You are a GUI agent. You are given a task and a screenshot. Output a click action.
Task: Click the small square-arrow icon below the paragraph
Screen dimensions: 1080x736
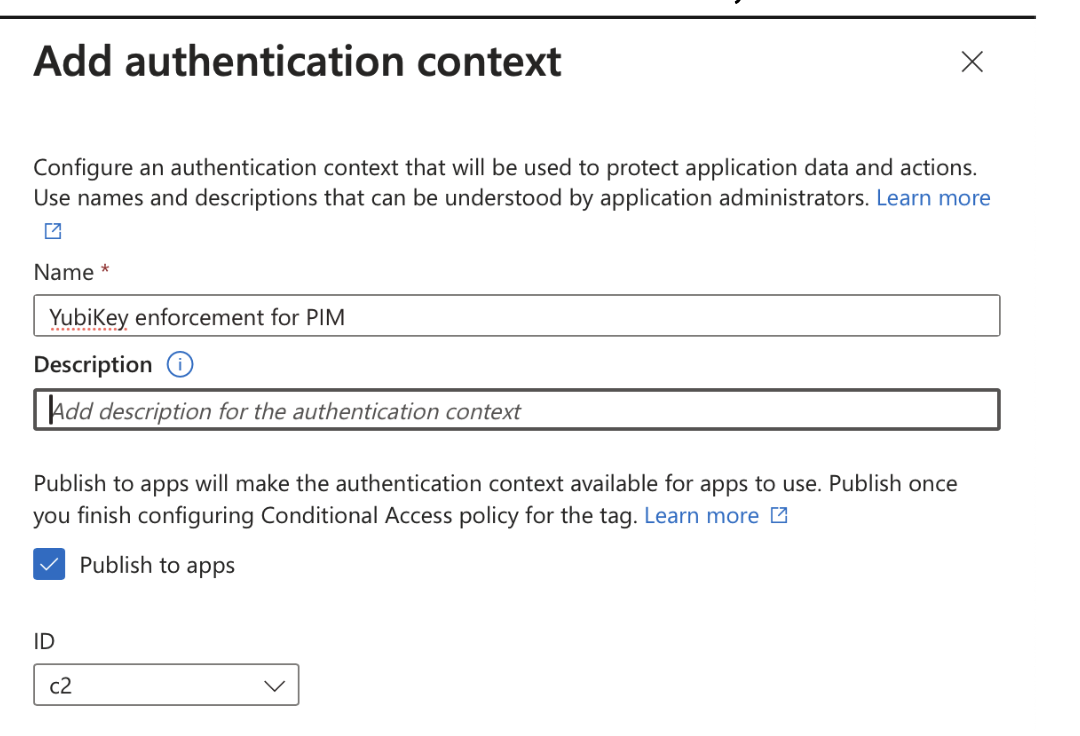52,231
